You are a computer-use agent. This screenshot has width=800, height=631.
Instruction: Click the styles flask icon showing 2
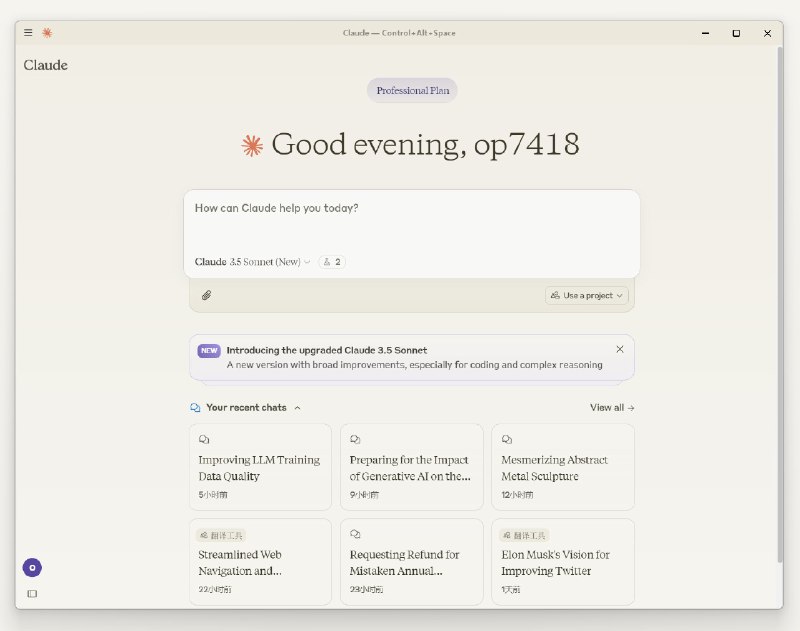(332, 262)
